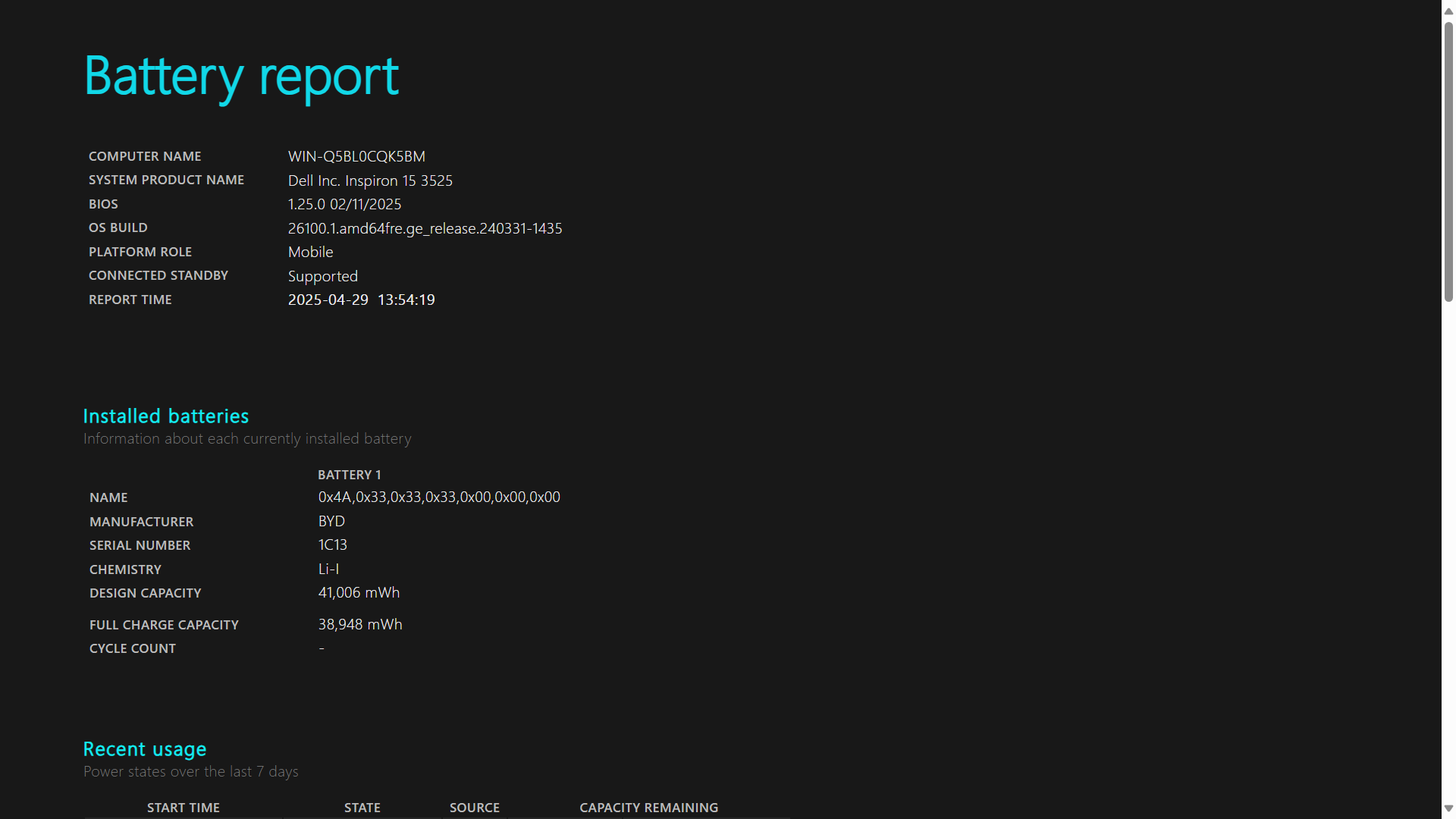Viewport: 1456px width, 819px height.
Task: Click the 'SYSTEM PRODUCT NAME' label
Action: click(166, 180)
